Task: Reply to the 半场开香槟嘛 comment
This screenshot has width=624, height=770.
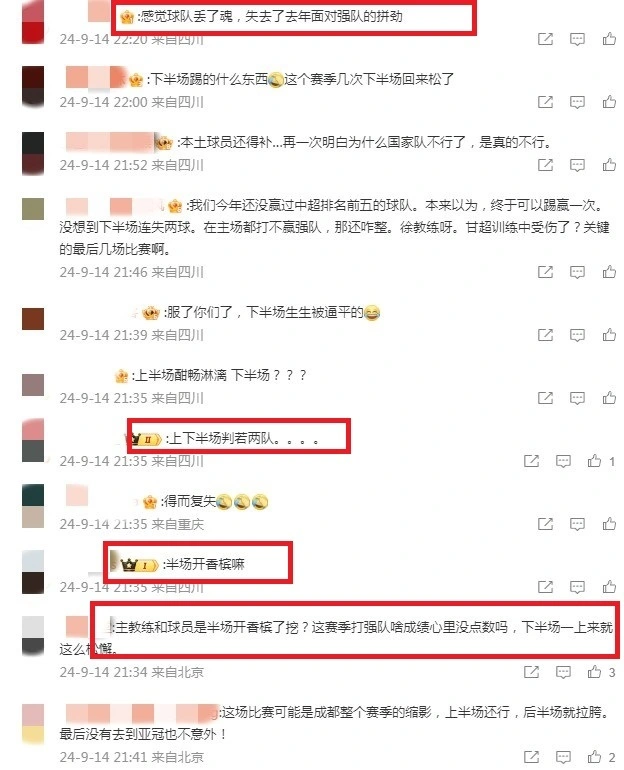Action: pyautogui.click(x=577, y=587)
